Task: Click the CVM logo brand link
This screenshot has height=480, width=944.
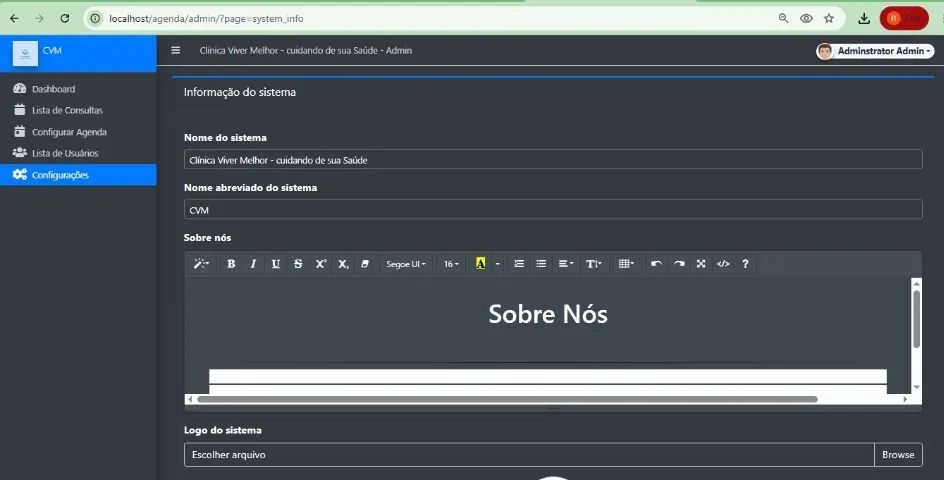Action: pos(78,53)
